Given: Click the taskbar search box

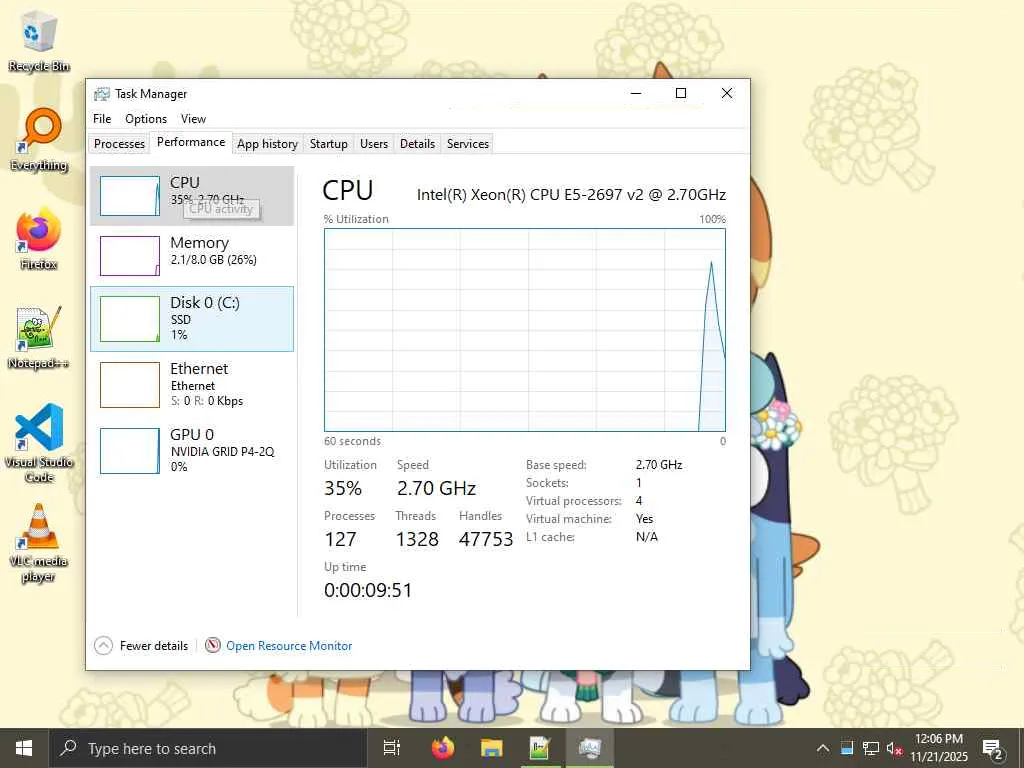Looking at the screenshot, I should point(208,748).
